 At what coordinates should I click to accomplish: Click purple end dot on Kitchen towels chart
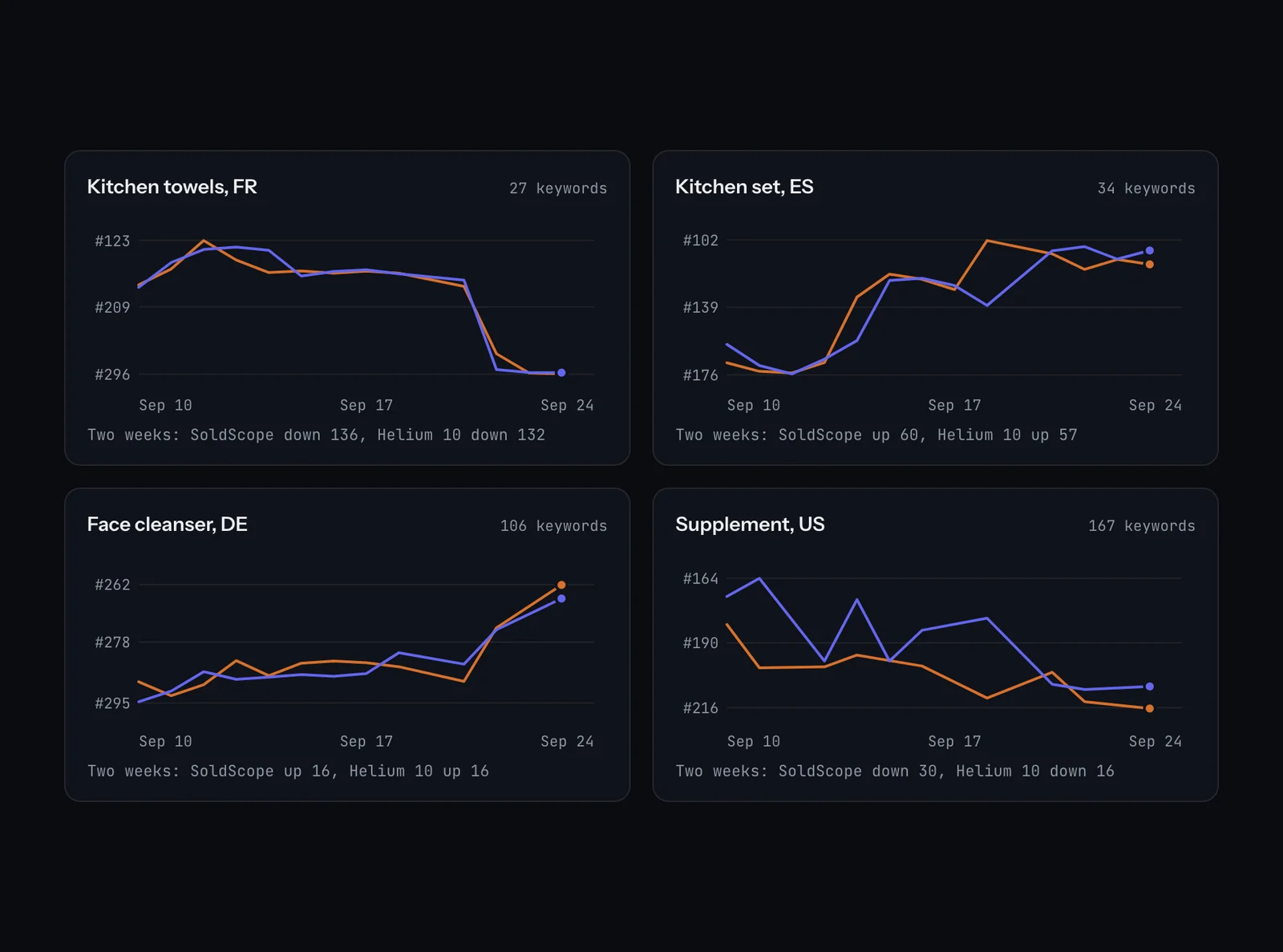point(561,373)
